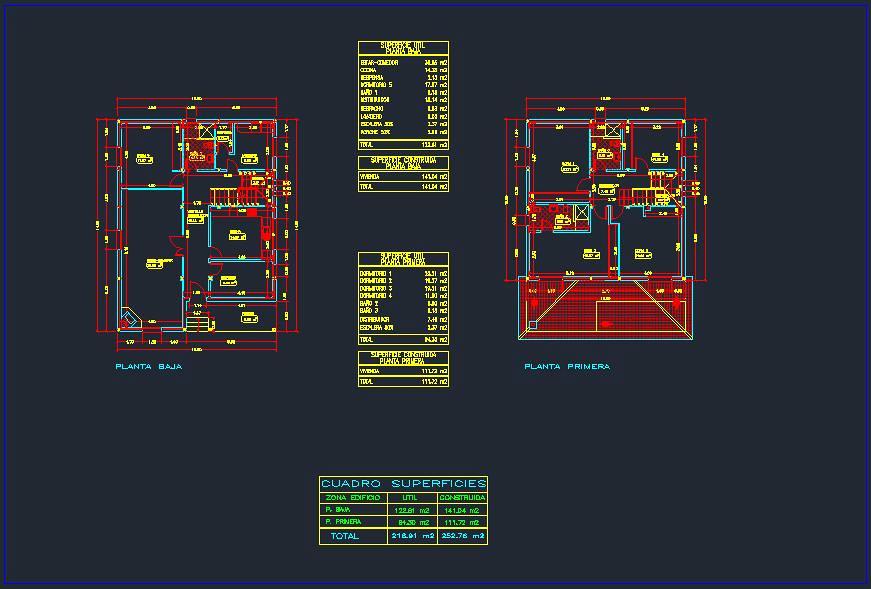The image size is (871, 589).
Task: Click the P. BAJA row label
Action: (x=336, y=509)
